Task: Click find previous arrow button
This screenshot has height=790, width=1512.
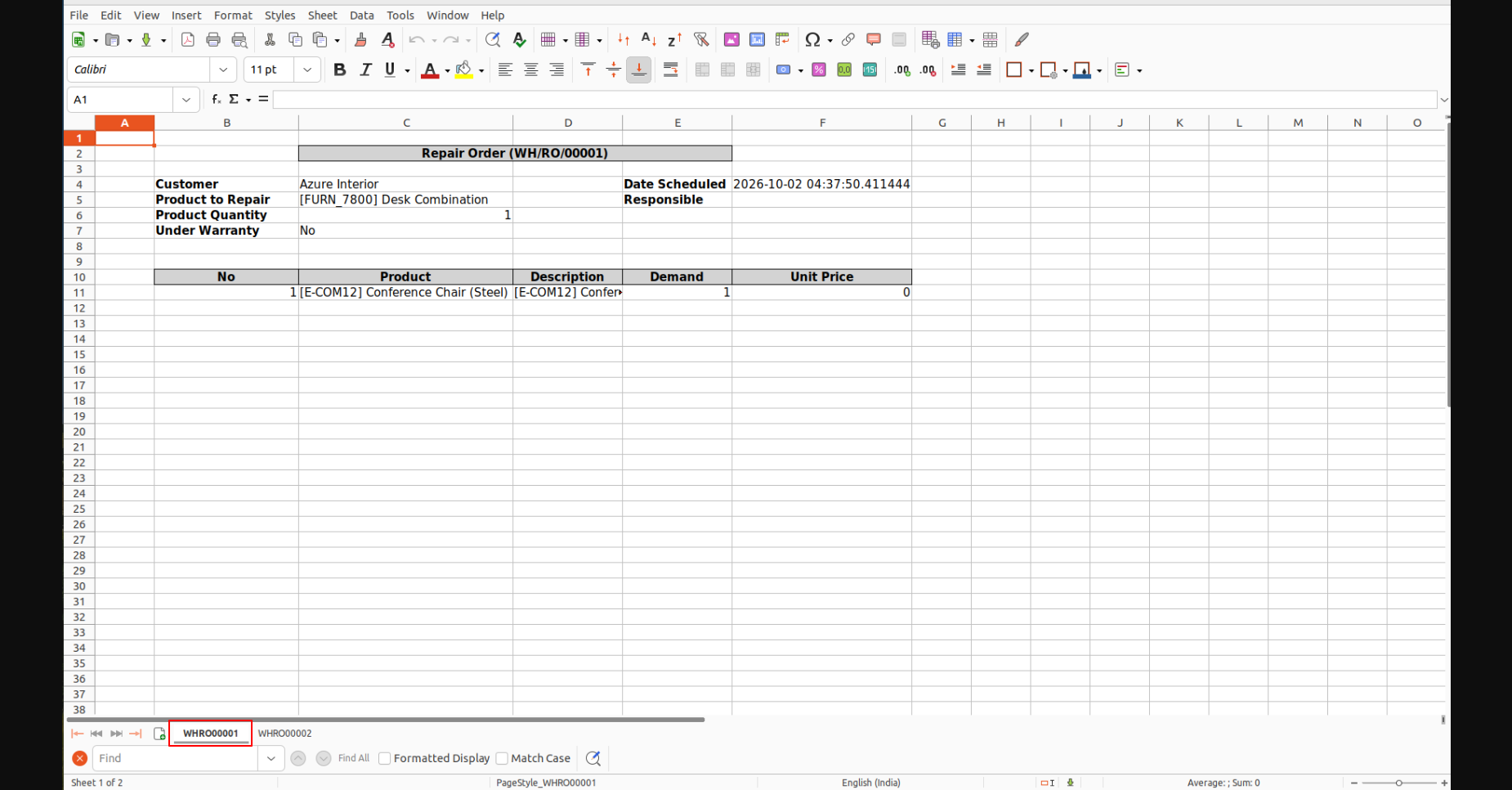Action: 298,758
